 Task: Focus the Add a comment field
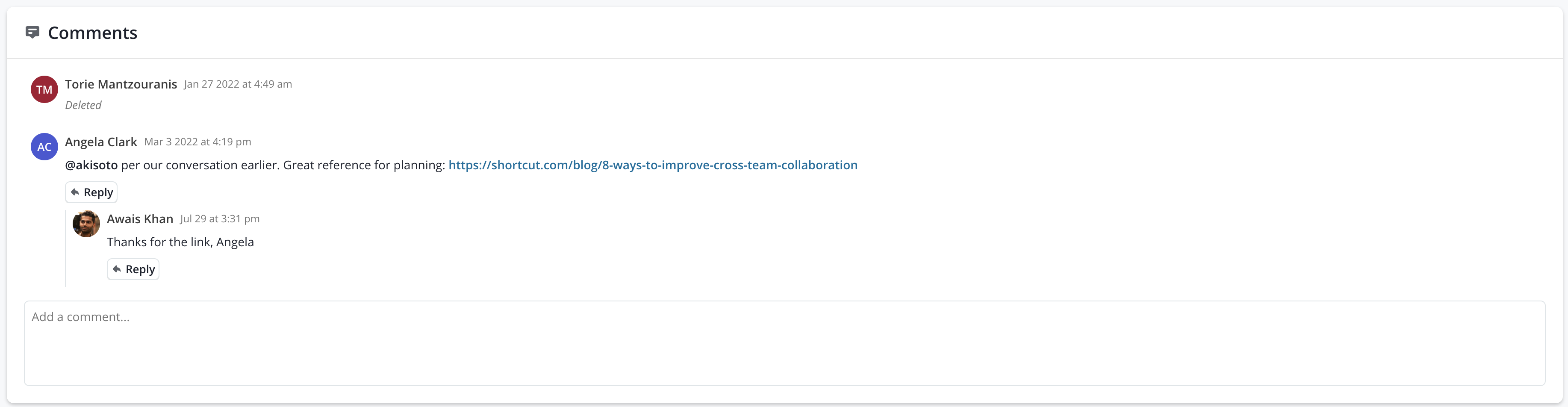pyautogui.click(x=784, y=343)
